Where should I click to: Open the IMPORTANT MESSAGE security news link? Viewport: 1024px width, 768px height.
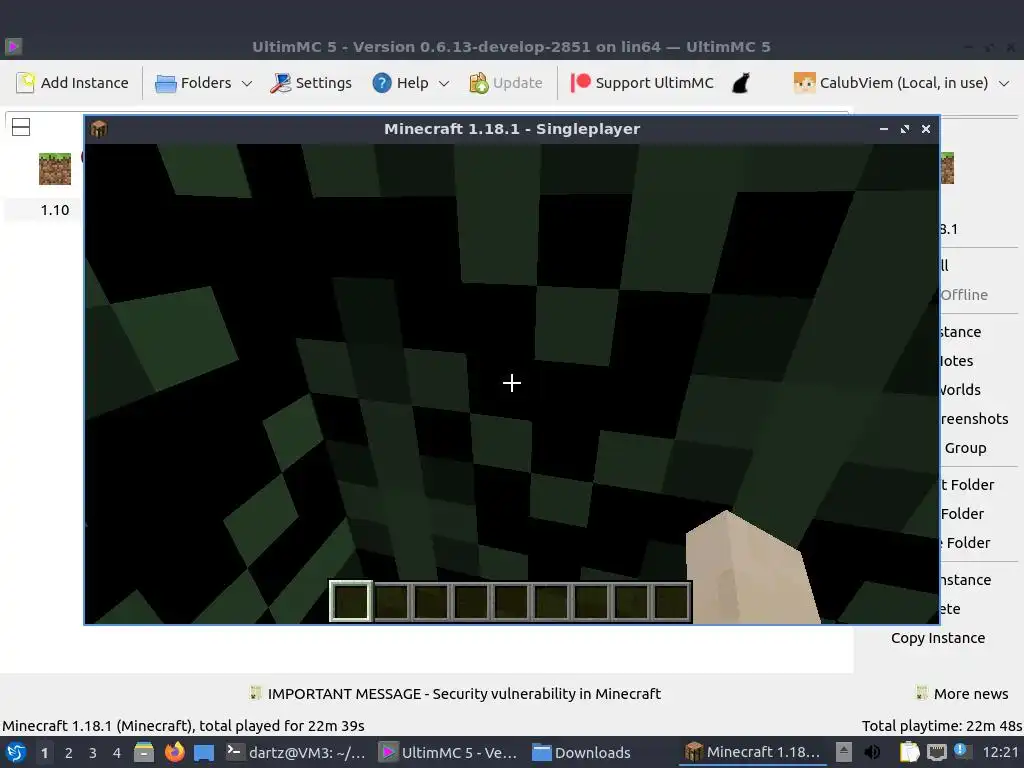tap(464, 694)
